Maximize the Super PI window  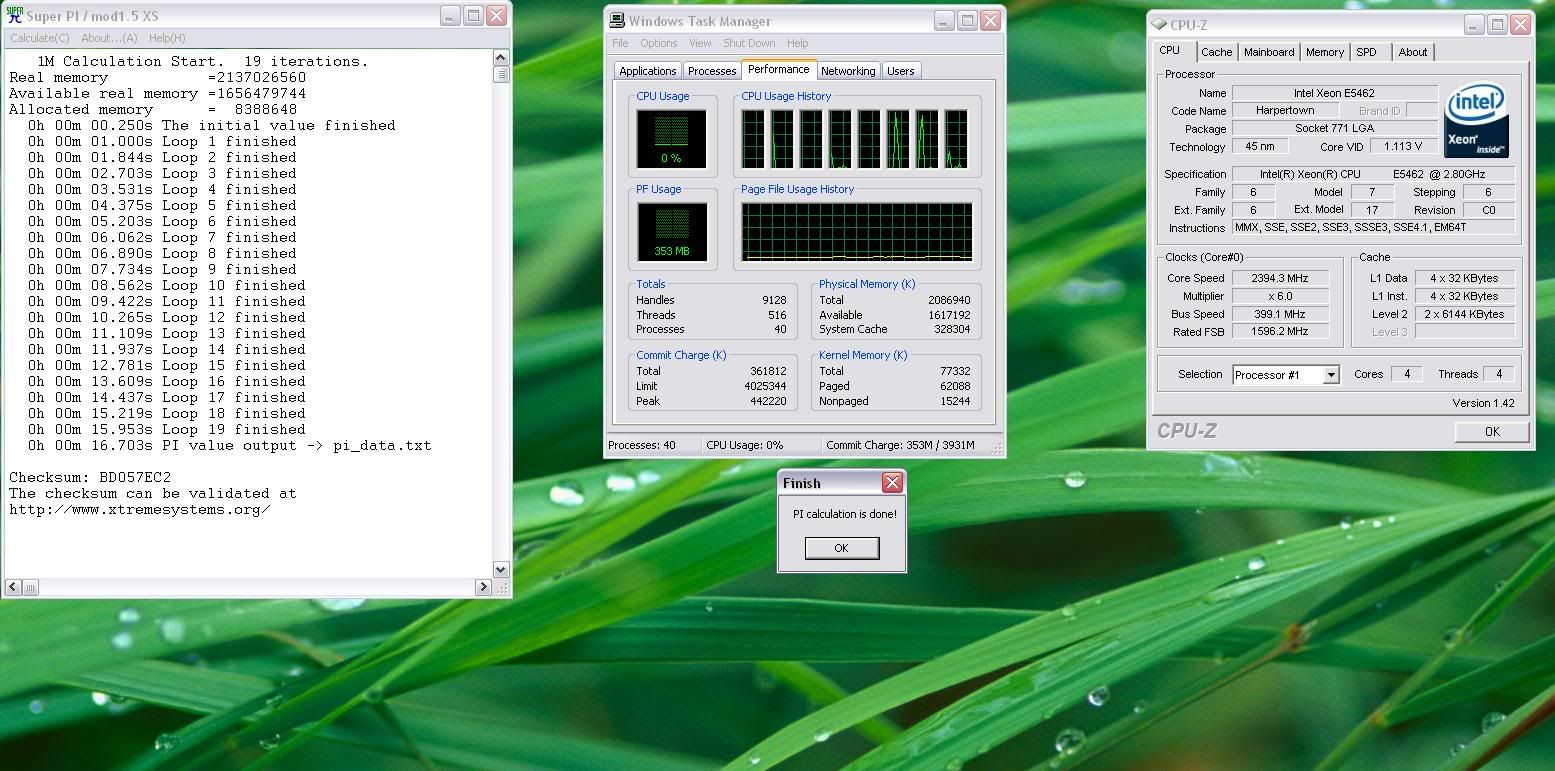tap(473, 16)
